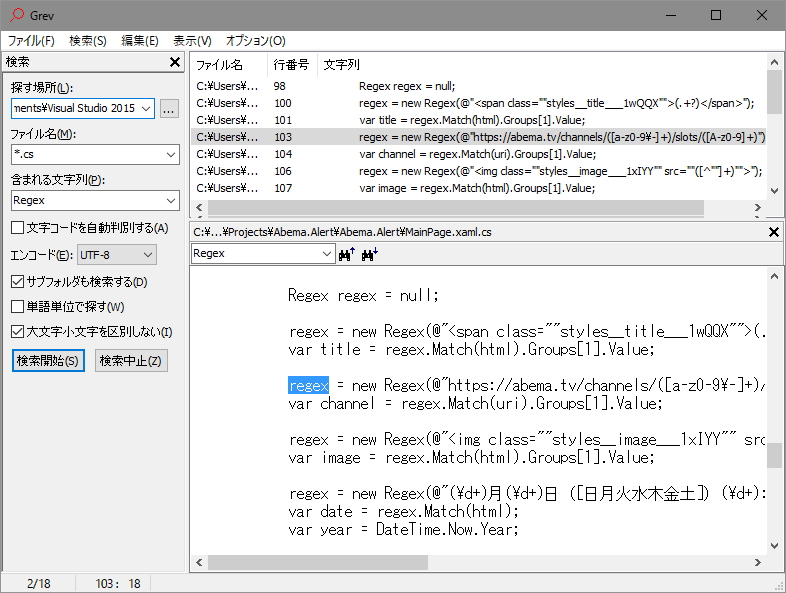Uncheck the search subfolders option
This screenshot has height=593, width=786.
(x=18, y=282)
